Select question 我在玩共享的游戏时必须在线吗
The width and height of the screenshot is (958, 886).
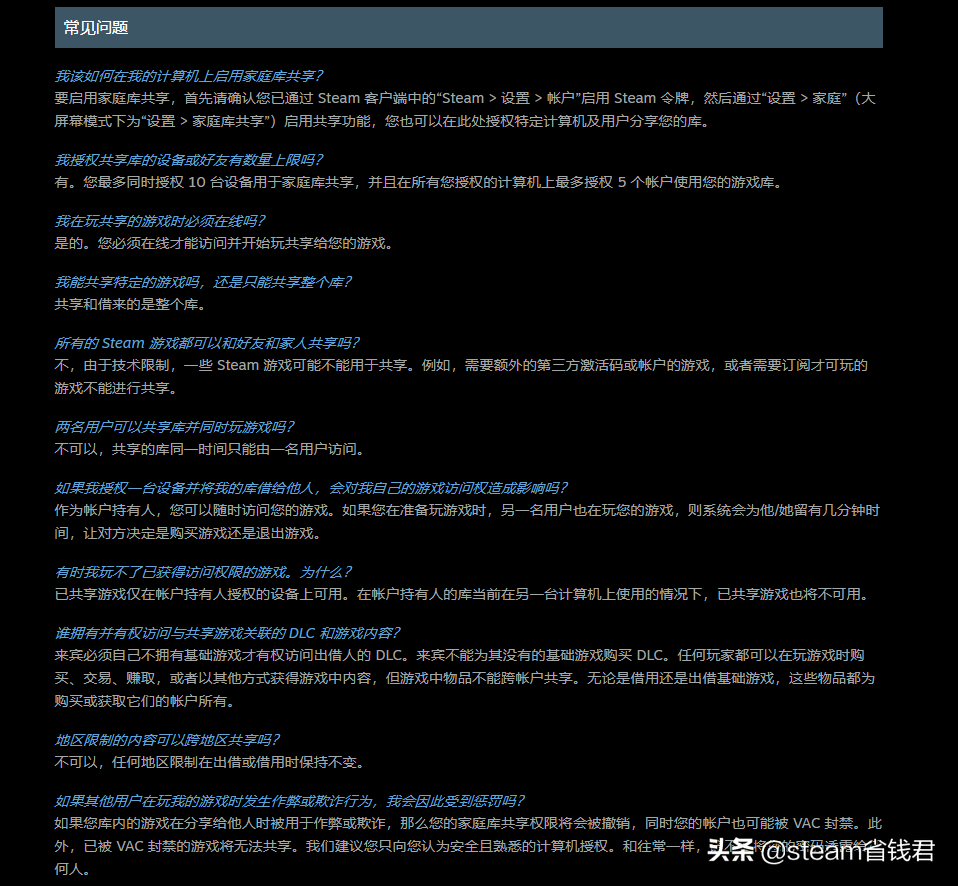[160, 221]
